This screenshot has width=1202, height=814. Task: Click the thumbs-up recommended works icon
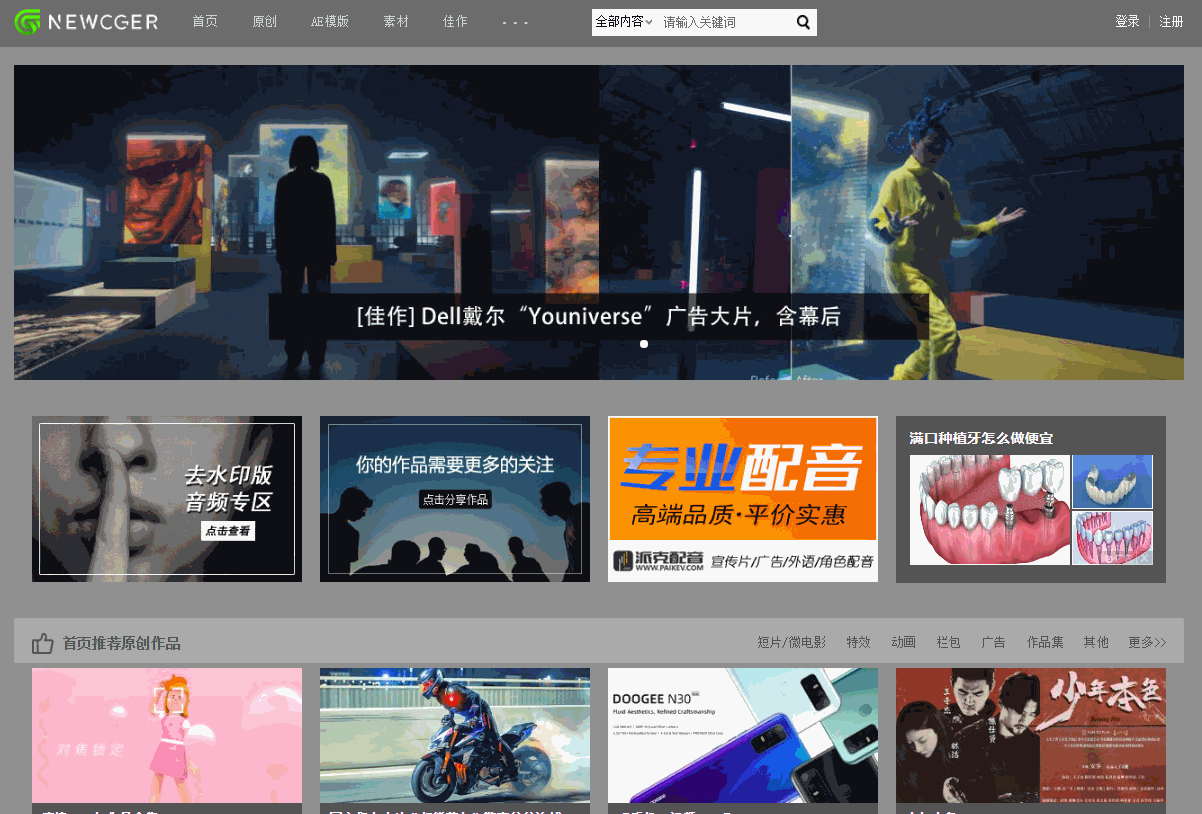(42, 643)
